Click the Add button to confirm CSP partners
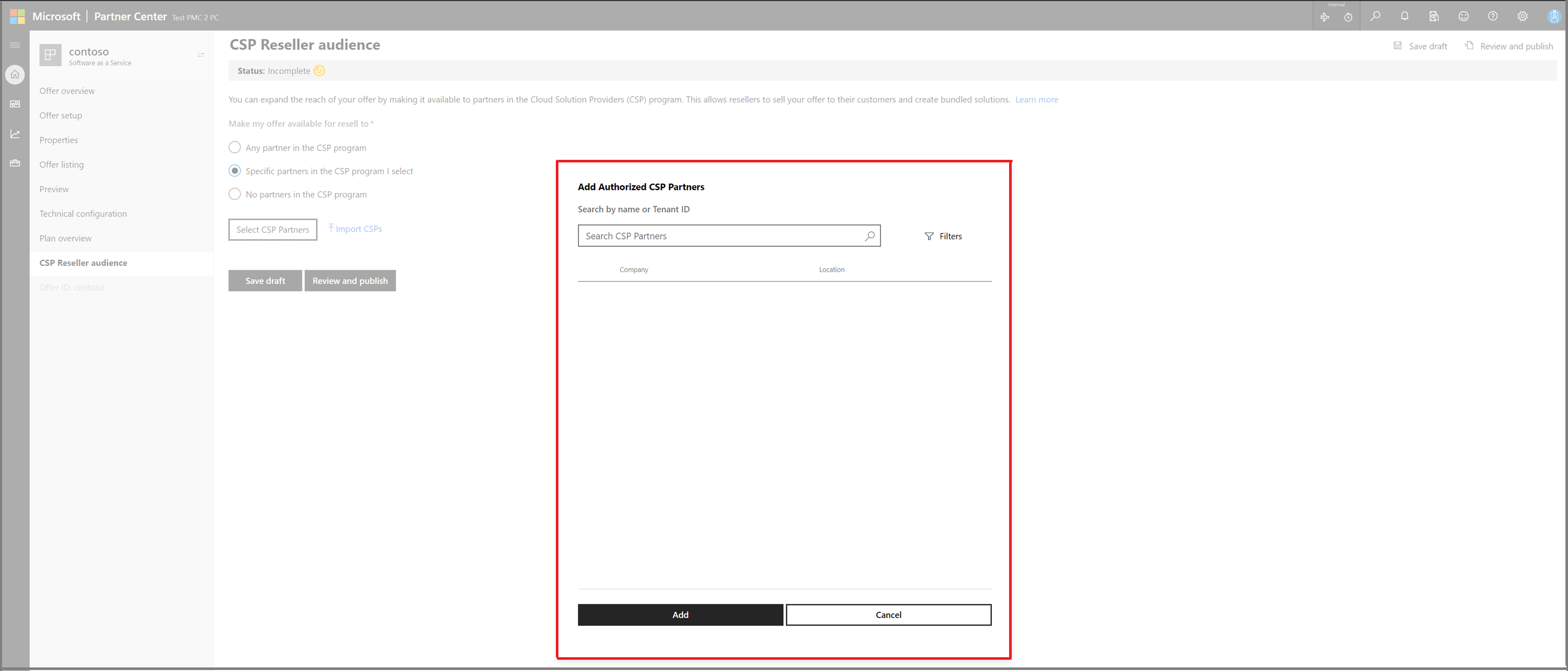The height and width of the screenshot is (671, 1568). [x=680, y=614]
